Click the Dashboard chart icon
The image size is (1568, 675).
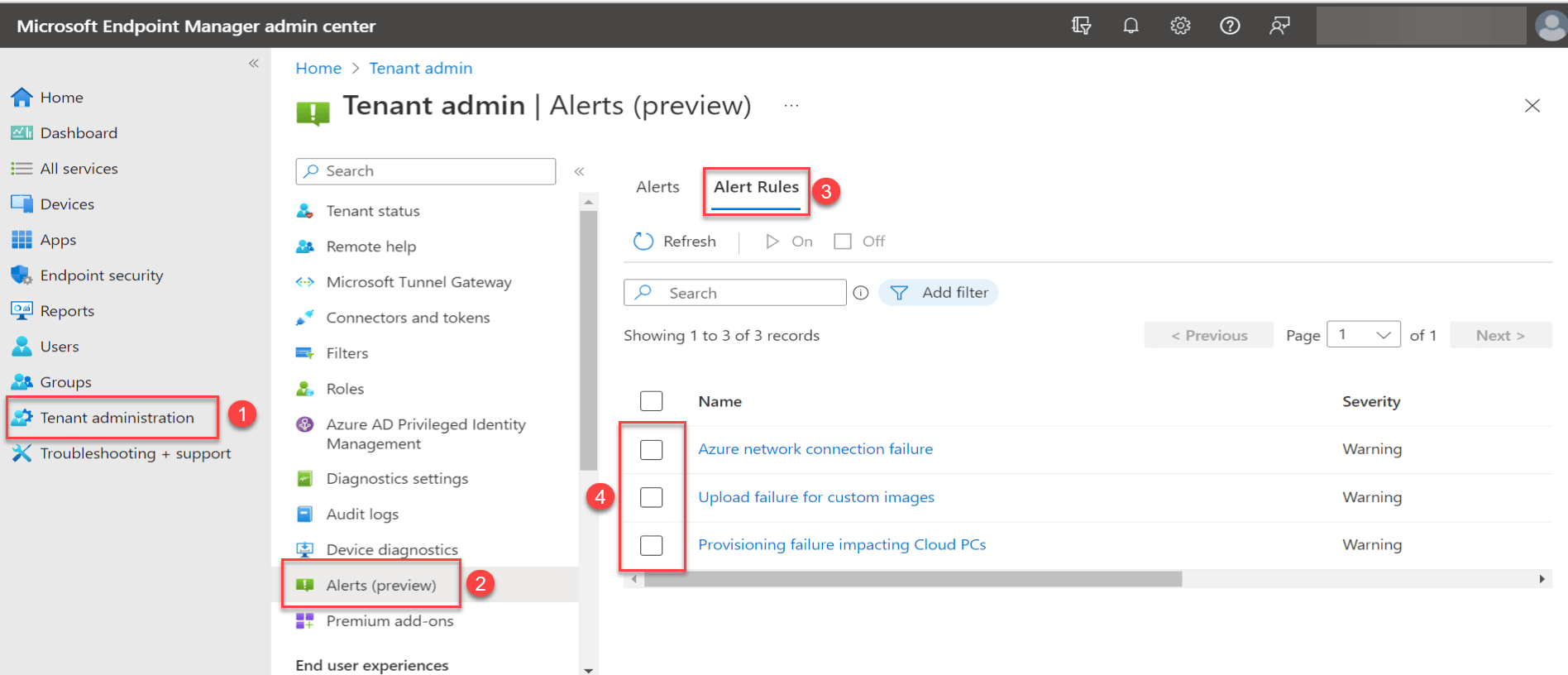pos(22,133)
